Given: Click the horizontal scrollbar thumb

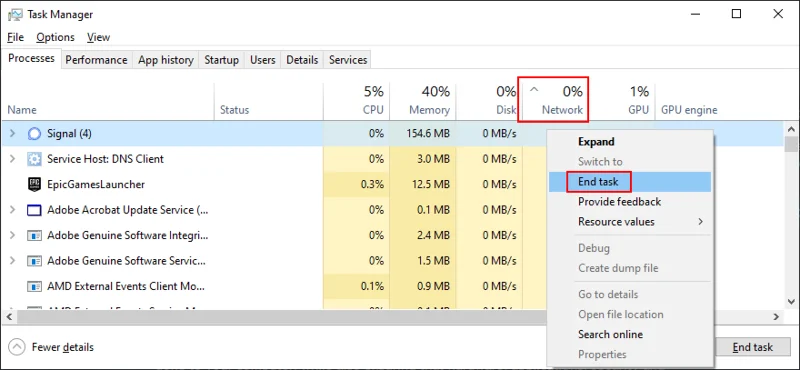Looking at the screenshot, I should [x=281, y=317].
